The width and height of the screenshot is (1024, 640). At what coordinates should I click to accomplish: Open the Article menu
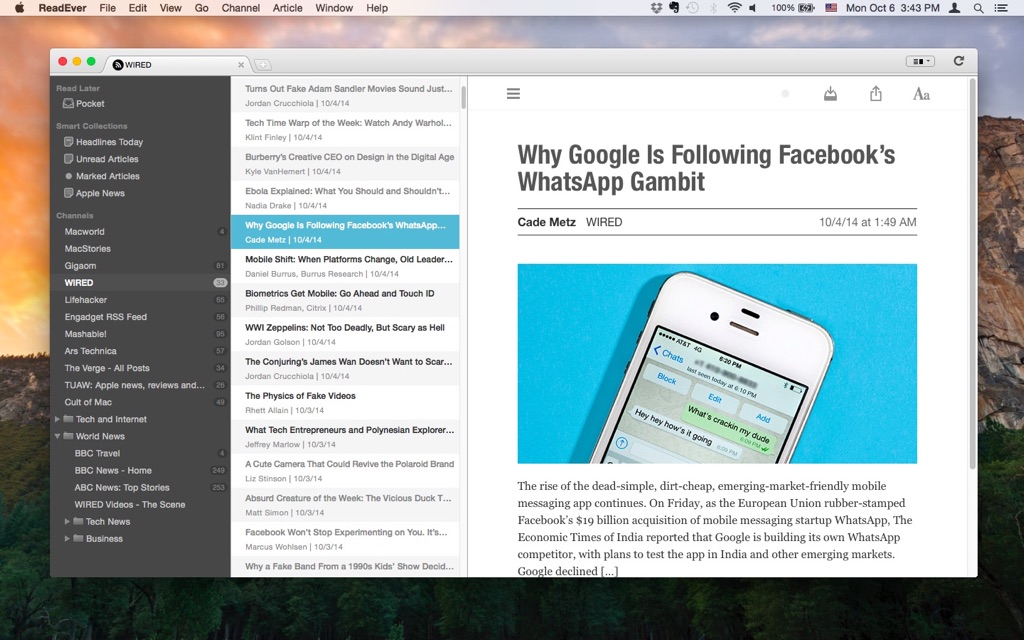point(287,8)
